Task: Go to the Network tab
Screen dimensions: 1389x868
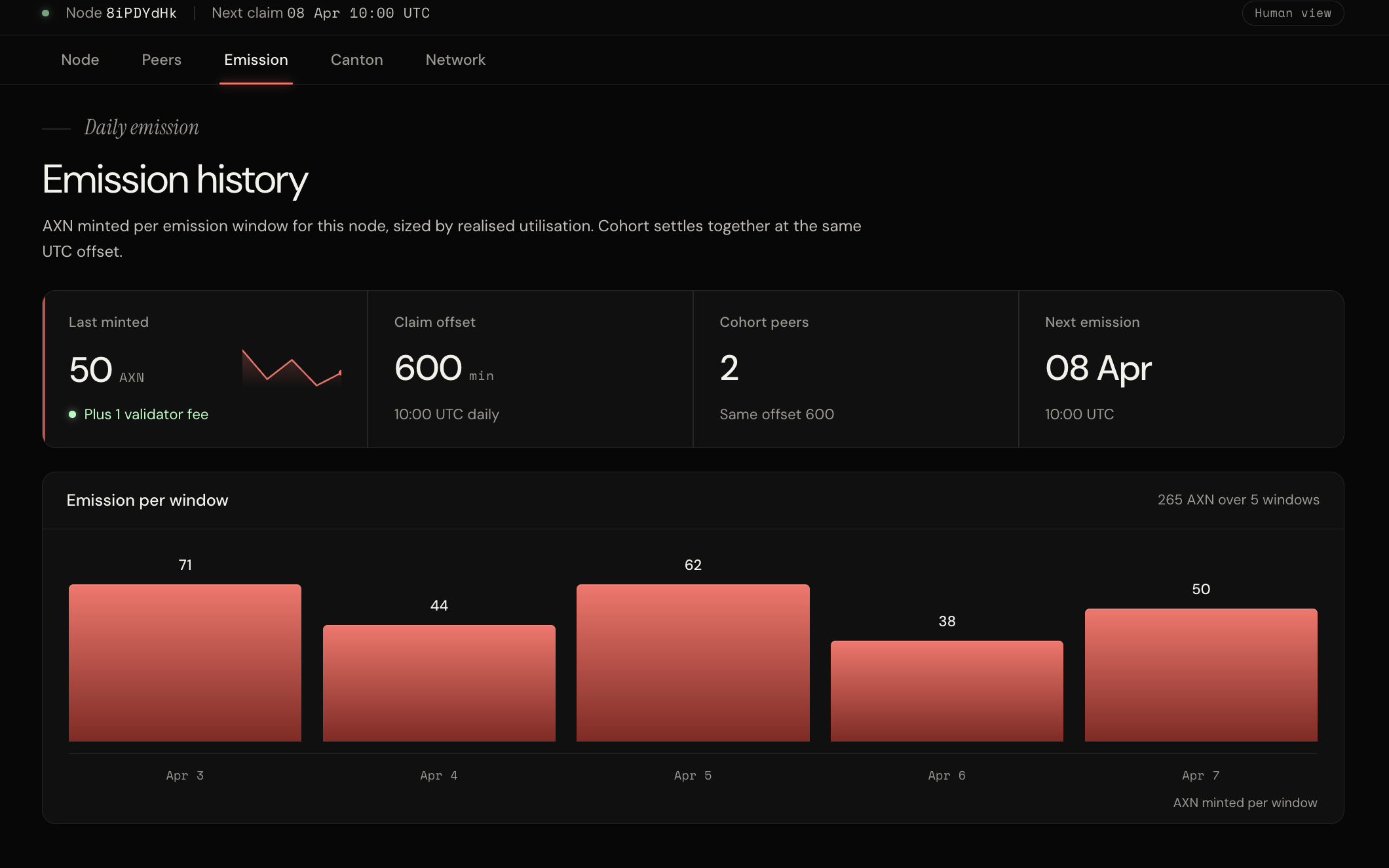Action: point(455,60)
